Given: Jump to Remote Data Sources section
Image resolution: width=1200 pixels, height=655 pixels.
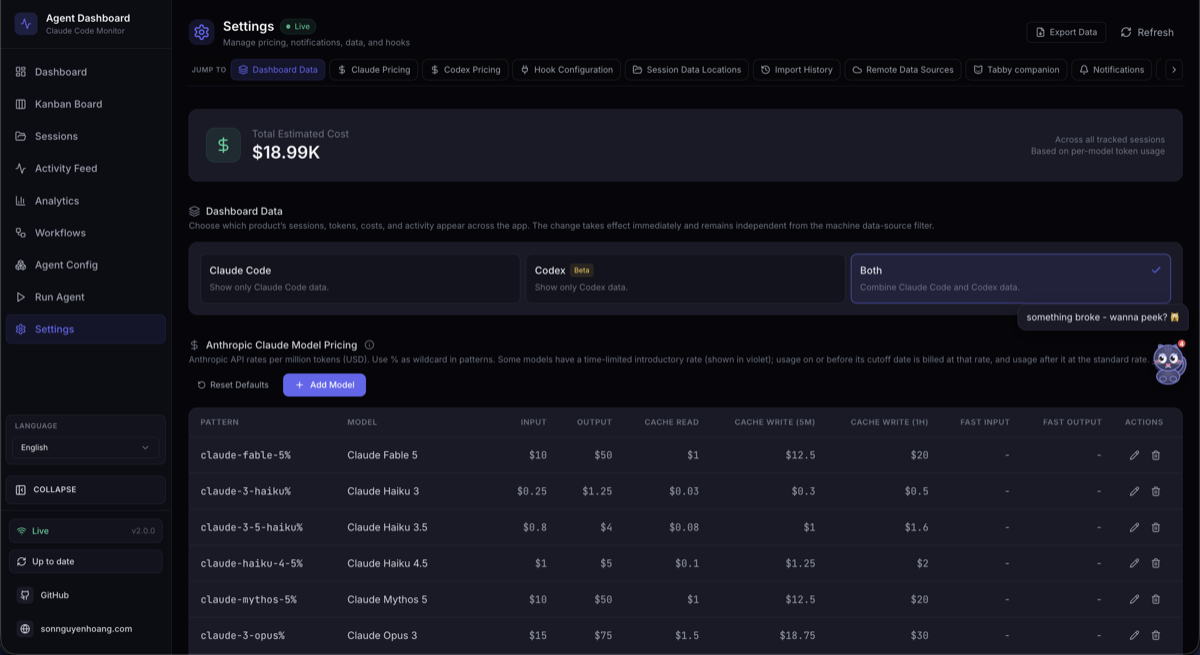Looking at the screenshot, I should pyautogui.click(x=903, y=70).
